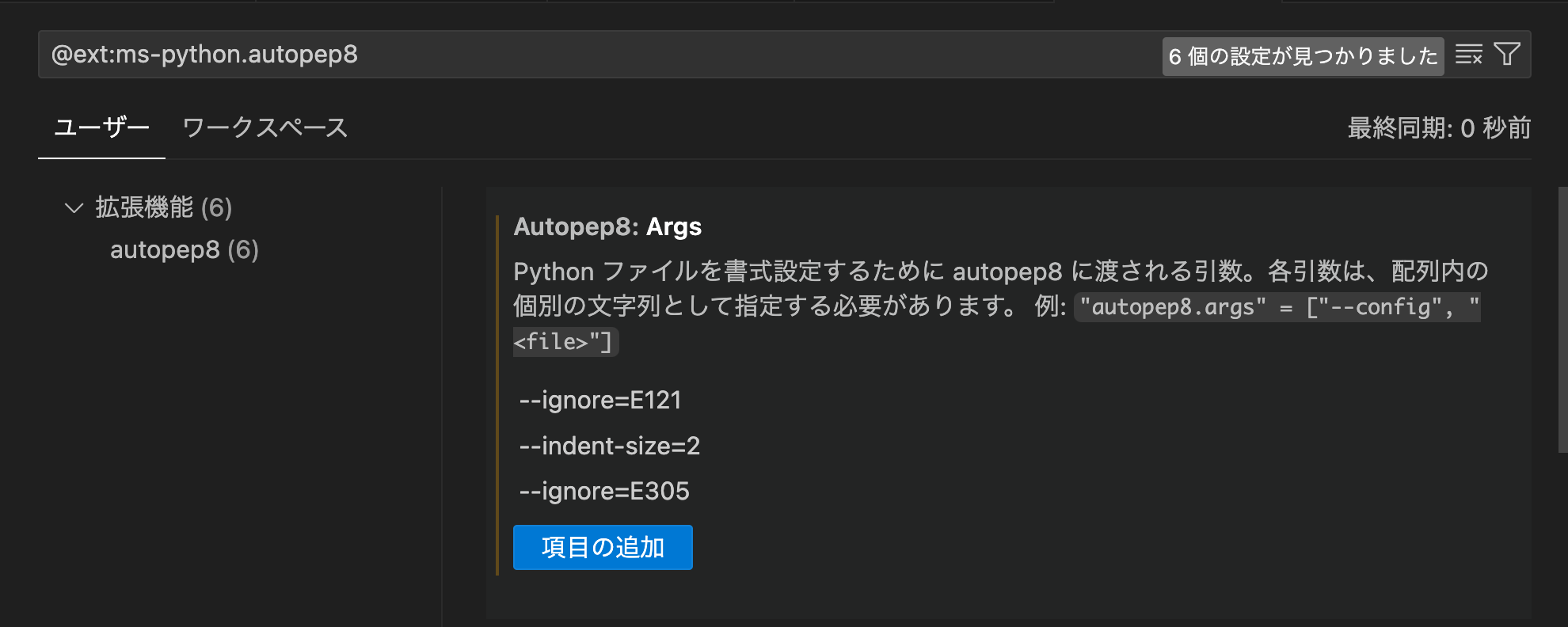Image resolution: width=1568 pixels, height=627 pixels.
Task: Click the 6 個の設定が見つかりました result count
Action: tap(1303, 56)
